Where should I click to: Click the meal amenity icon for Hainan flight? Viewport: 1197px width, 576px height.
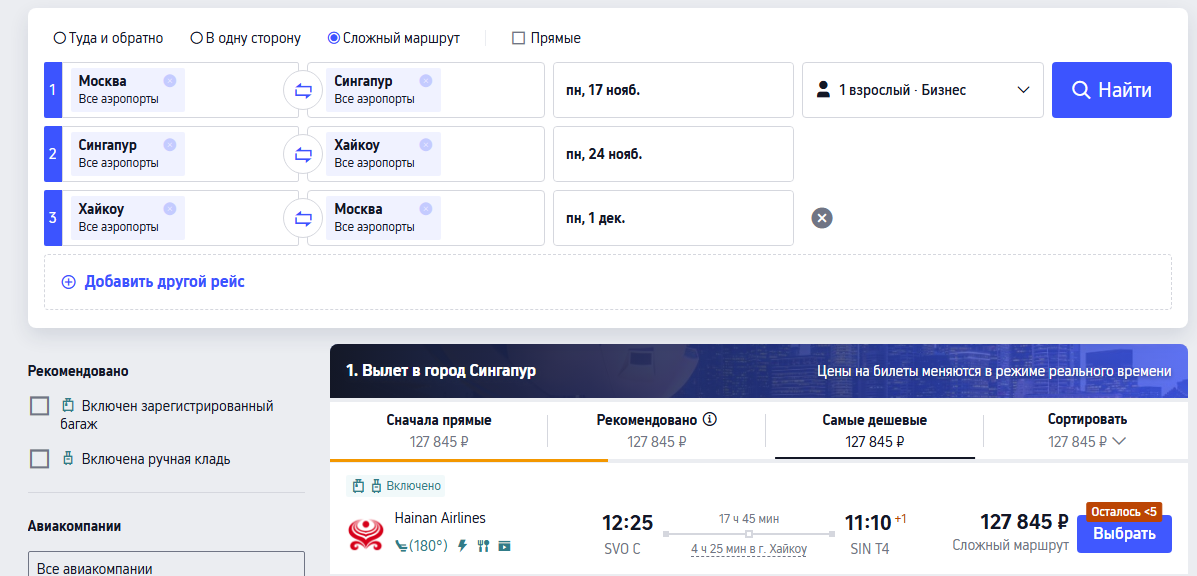click(483, 546)
